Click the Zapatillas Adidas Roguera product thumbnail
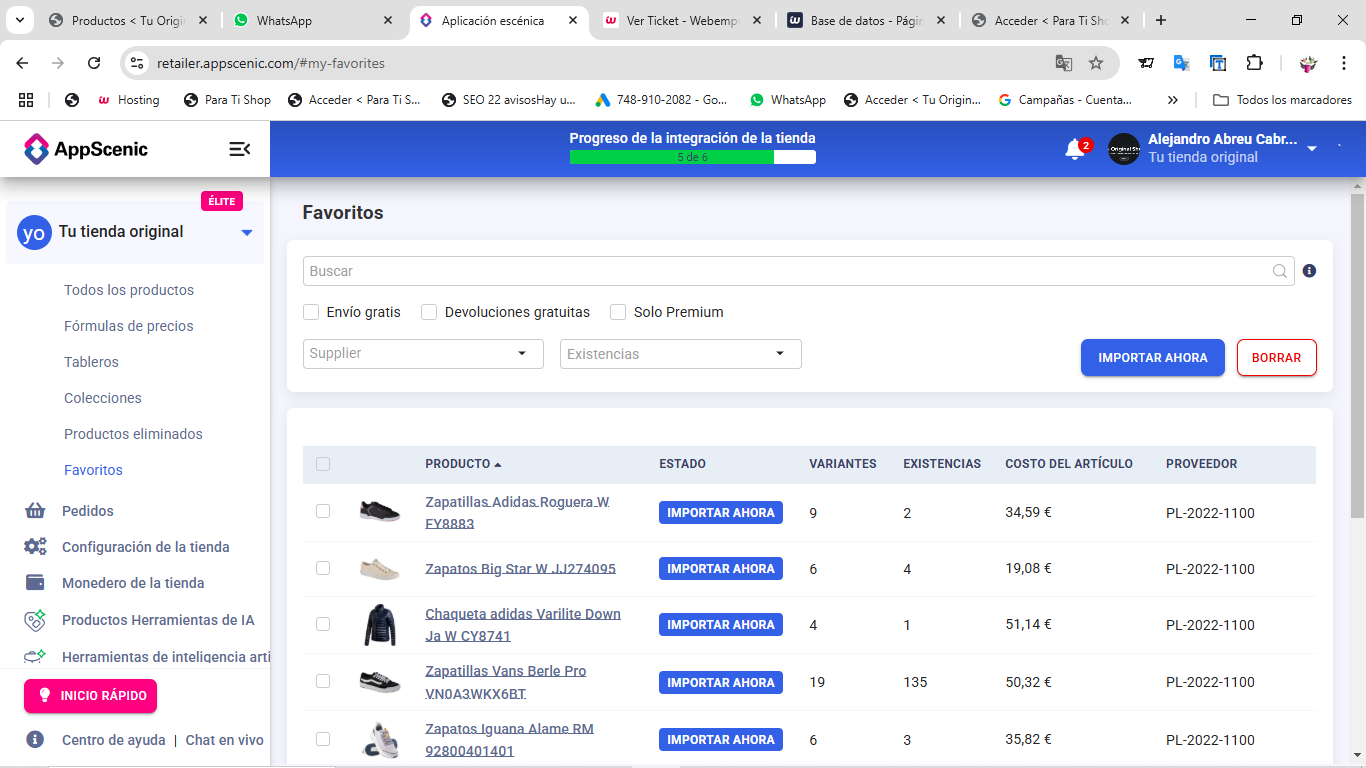1366x768 pixels. point(380,511)
